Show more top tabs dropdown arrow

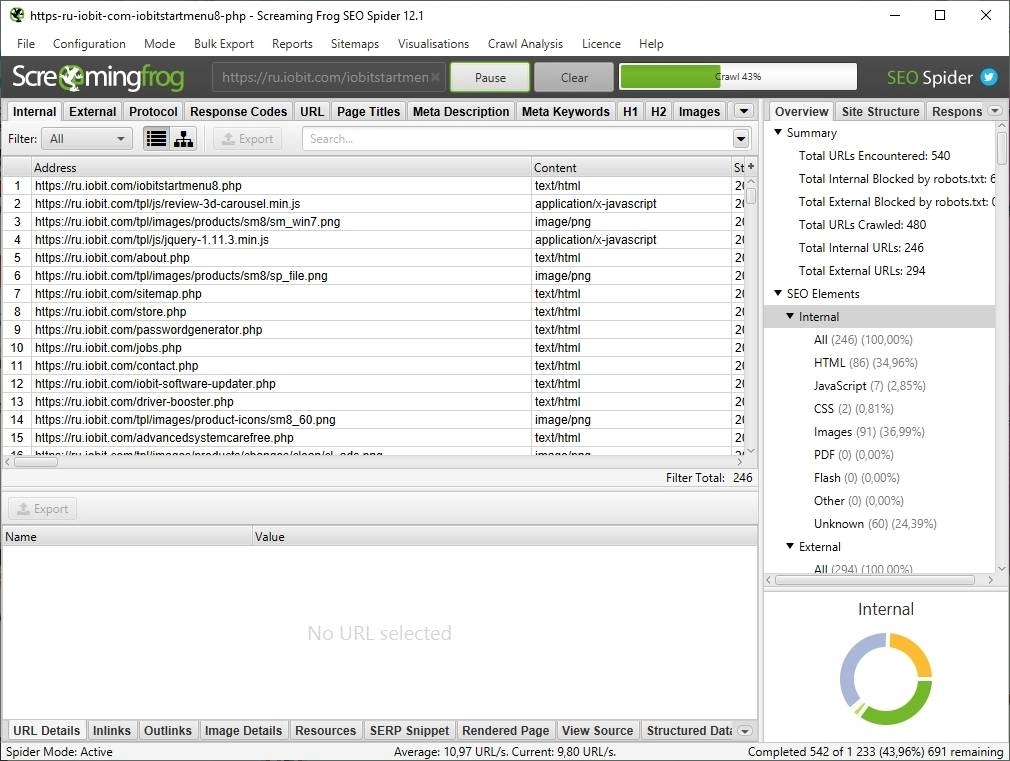point(744,111)
